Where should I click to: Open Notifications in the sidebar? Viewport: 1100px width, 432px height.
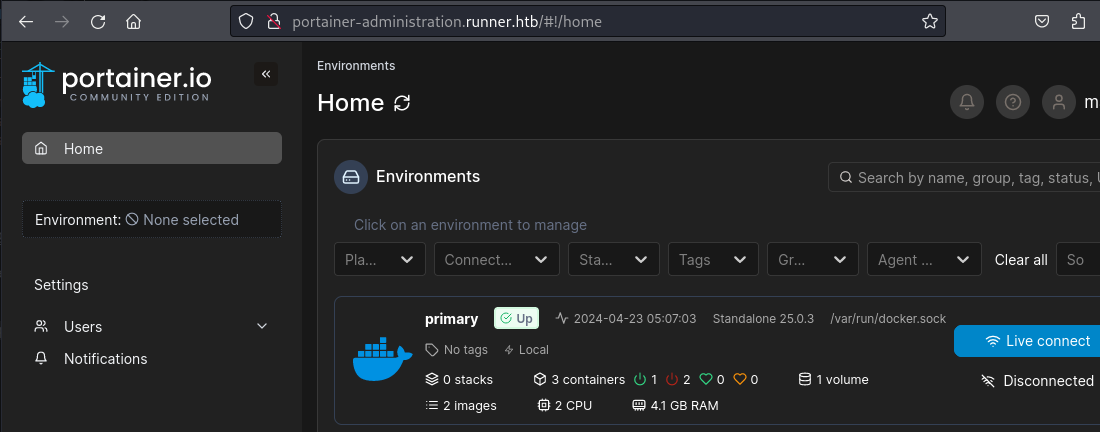tap(105, 358)
